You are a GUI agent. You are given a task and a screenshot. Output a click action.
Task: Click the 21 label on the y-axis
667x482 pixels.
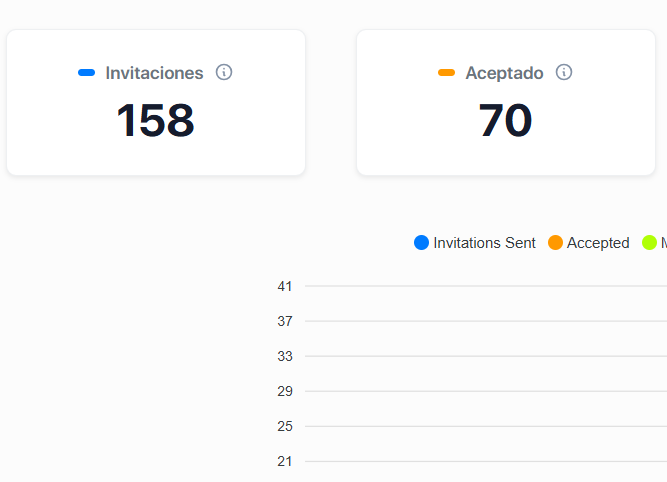pyautogui.click(x=285, y=462)
